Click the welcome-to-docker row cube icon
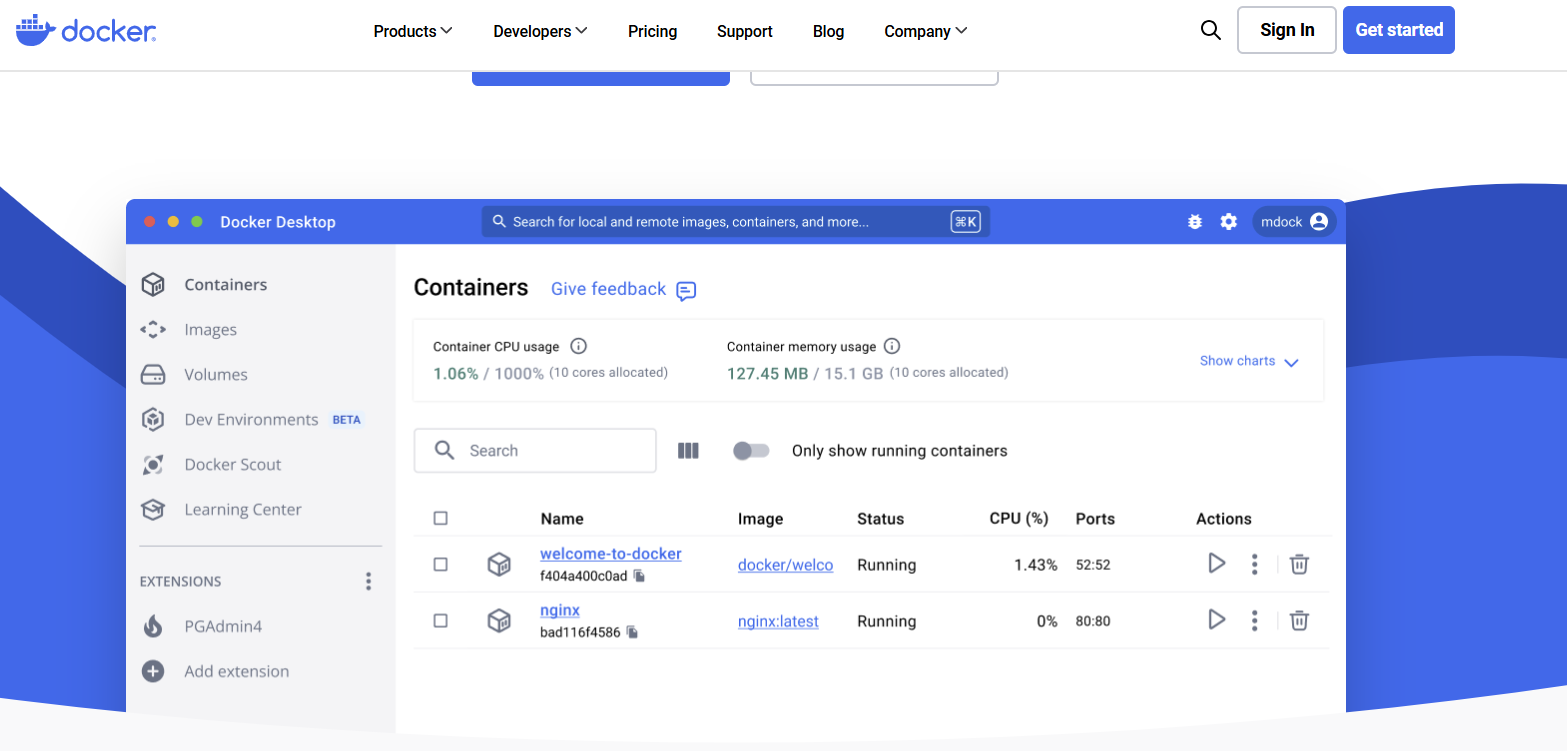Viewport: 1567px width, 751px height. coord(499,564)
